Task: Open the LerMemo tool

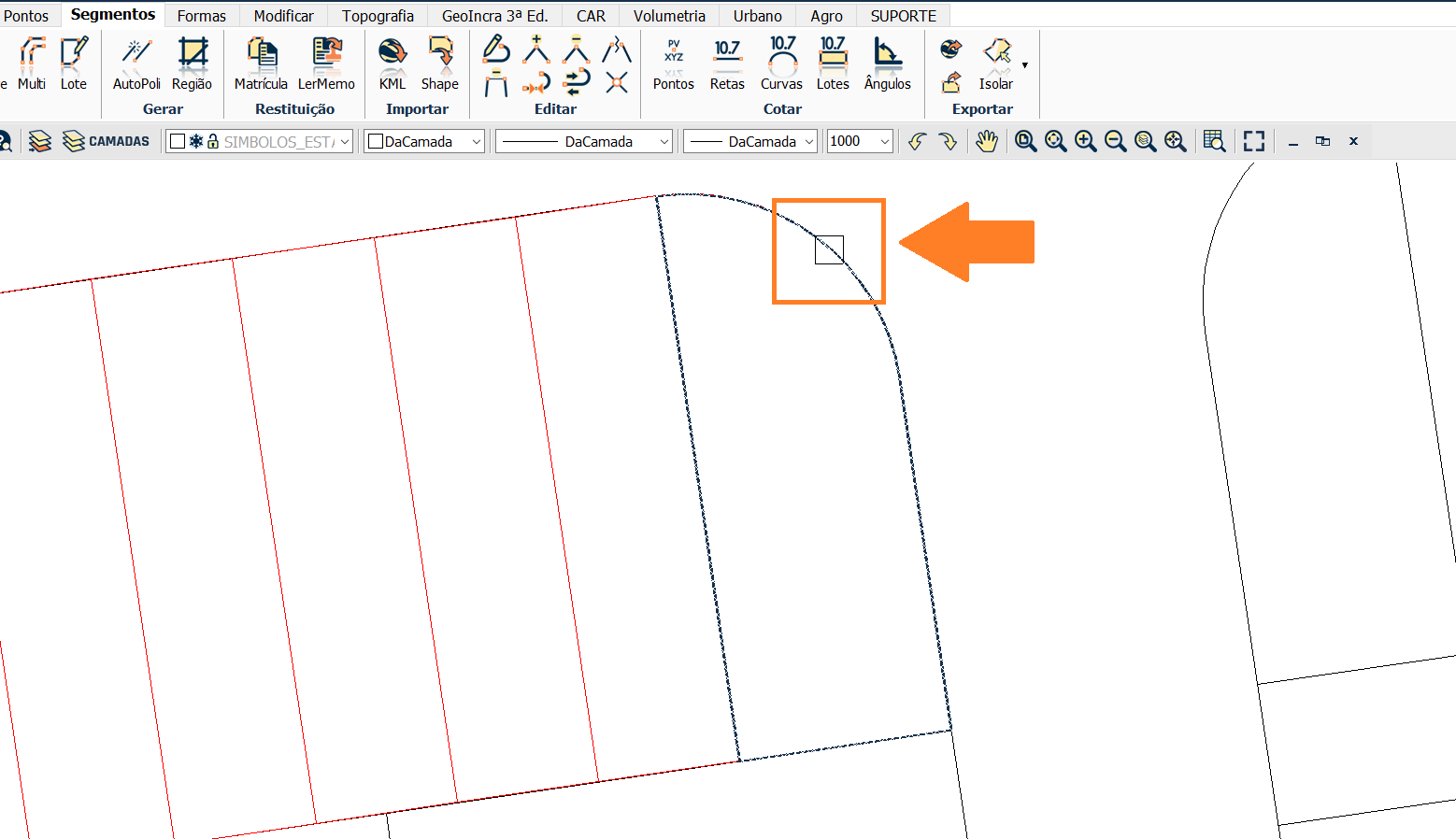Action: [326, 64]
